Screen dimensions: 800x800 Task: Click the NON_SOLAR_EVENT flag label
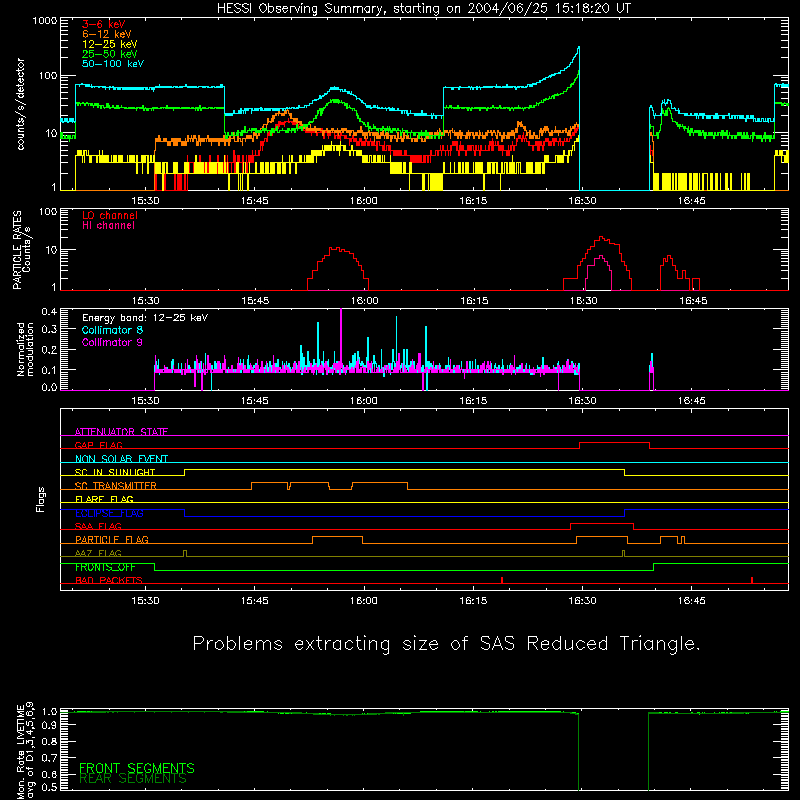121,459
